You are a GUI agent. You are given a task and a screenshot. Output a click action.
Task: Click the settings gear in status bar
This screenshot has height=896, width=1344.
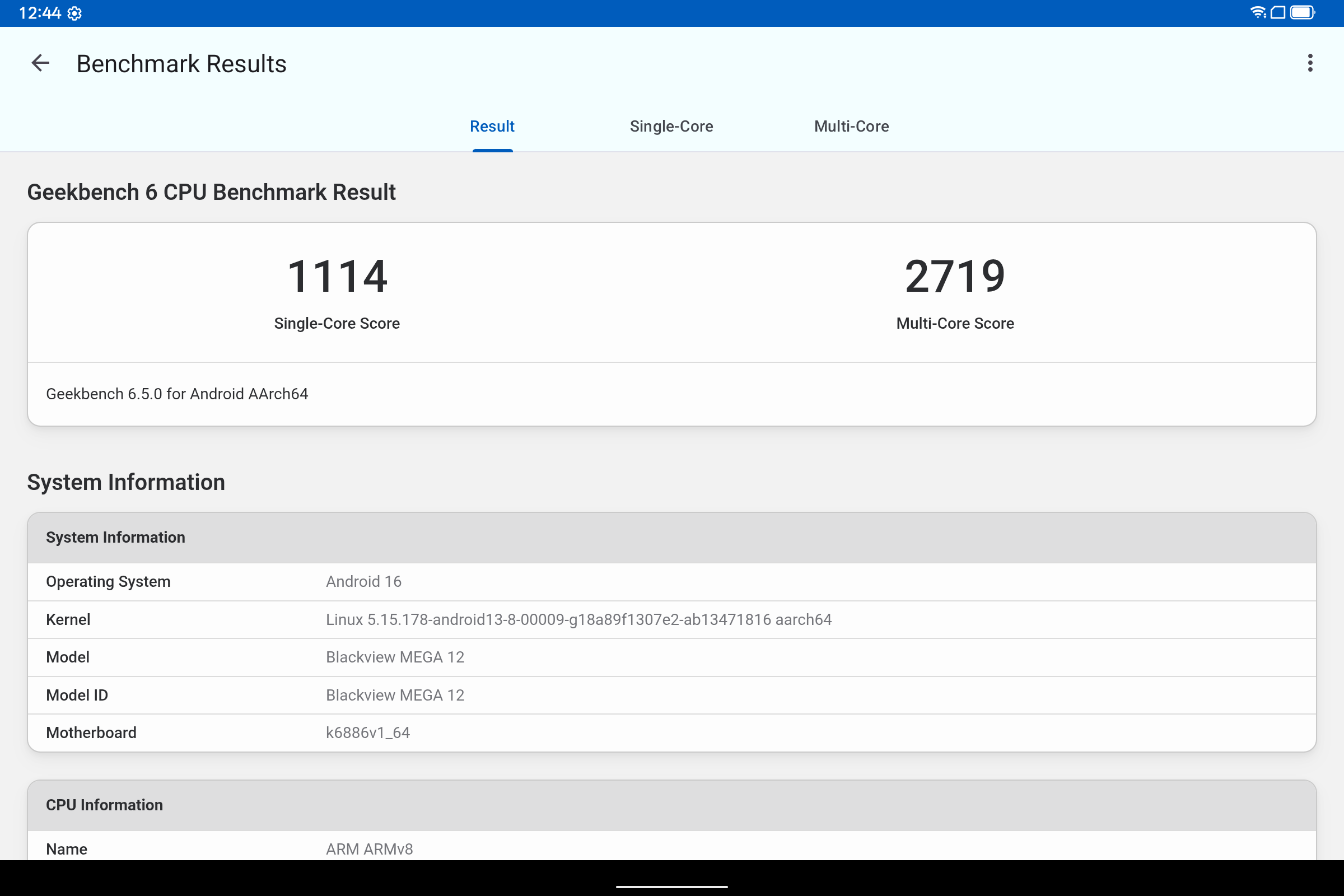(x=74, y=13)
